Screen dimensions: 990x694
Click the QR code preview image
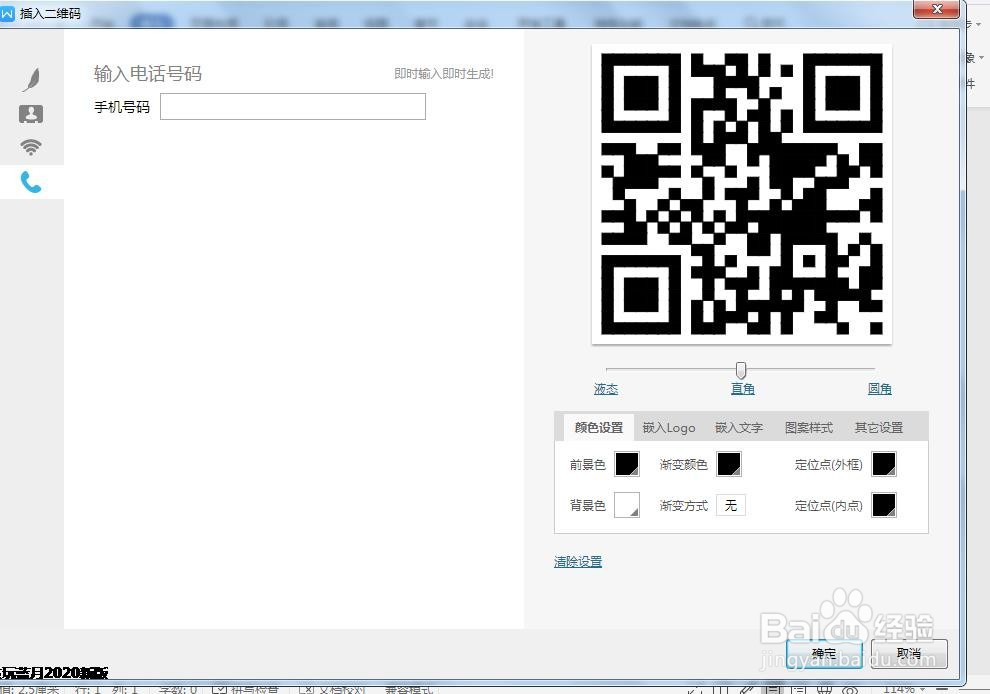741,194
